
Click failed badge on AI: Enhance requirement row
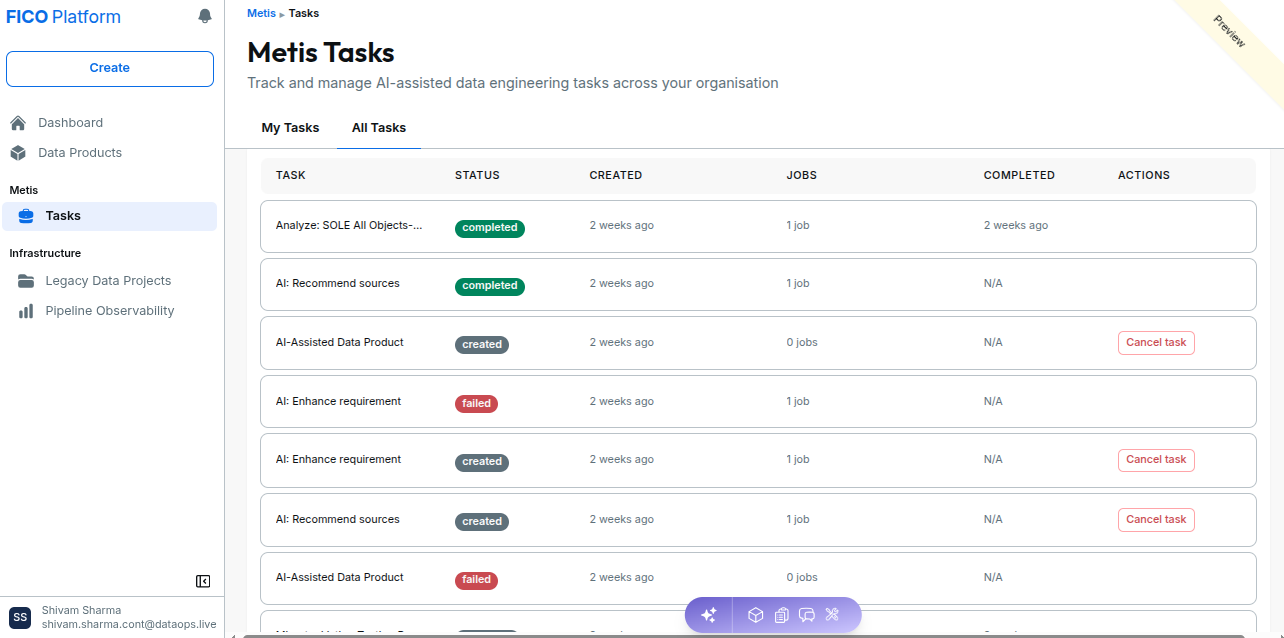pyautogui.click(x=476, y=404)
